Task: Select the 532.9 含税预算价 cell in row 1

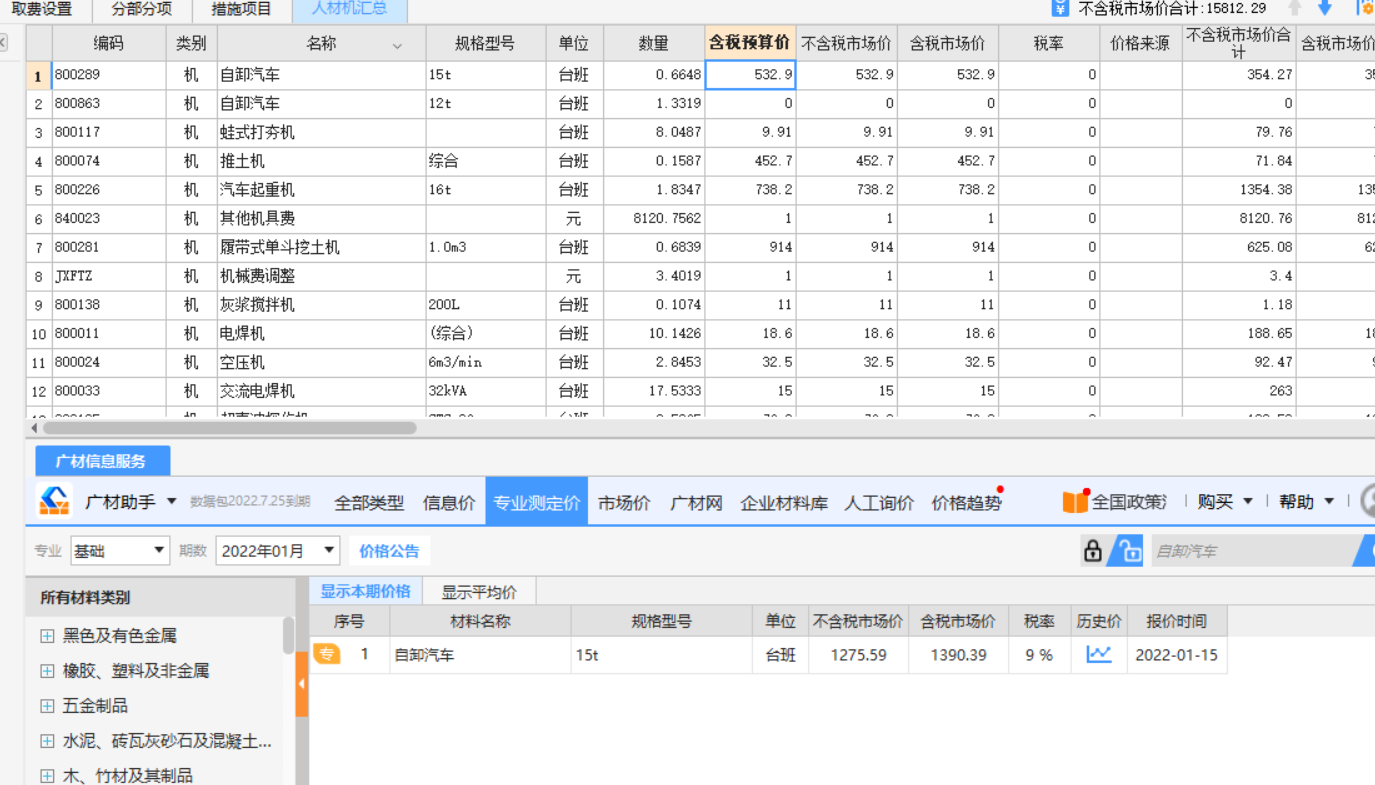Action: (750, 75)
